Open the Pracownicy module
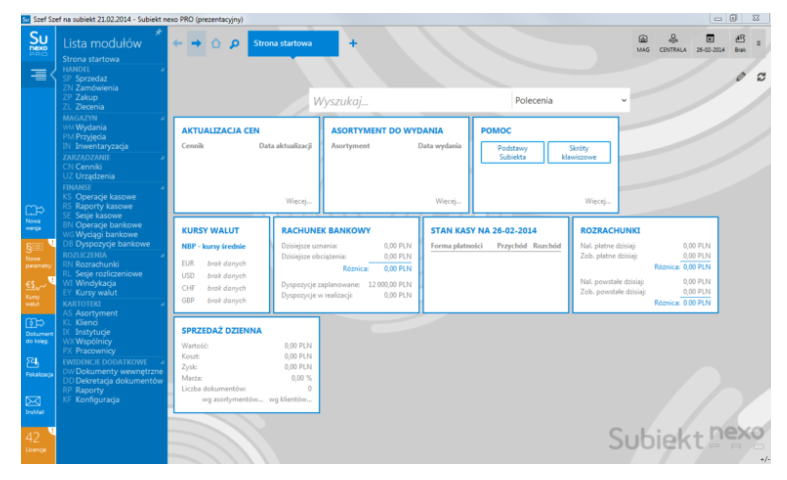 [95, 351]
